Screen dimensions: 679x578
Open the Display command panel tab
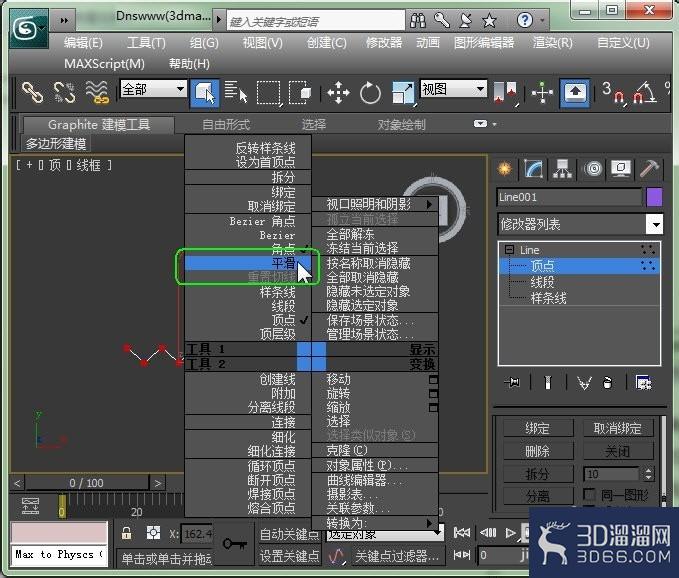621,168
